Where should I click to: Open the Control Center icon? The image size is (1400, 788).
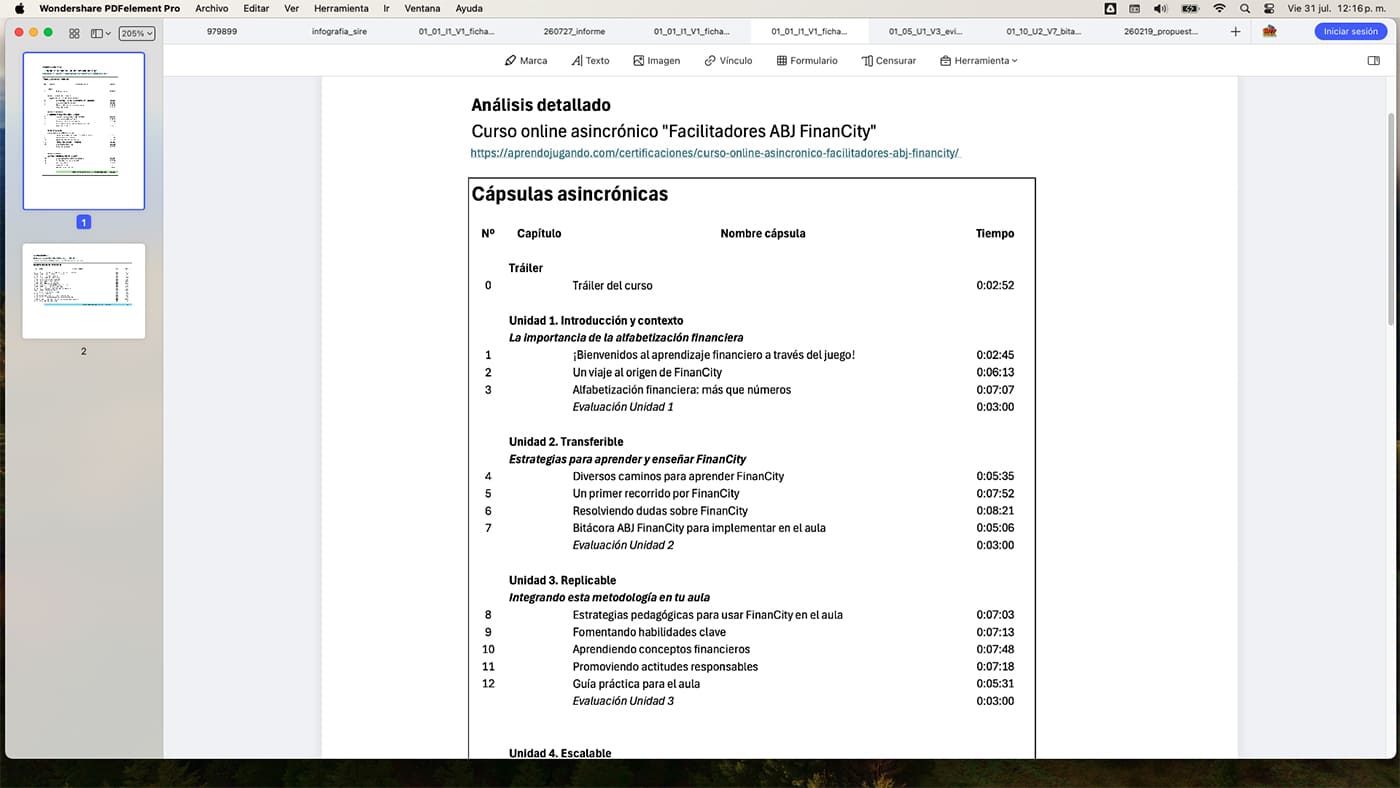(x=1270, y=8)
